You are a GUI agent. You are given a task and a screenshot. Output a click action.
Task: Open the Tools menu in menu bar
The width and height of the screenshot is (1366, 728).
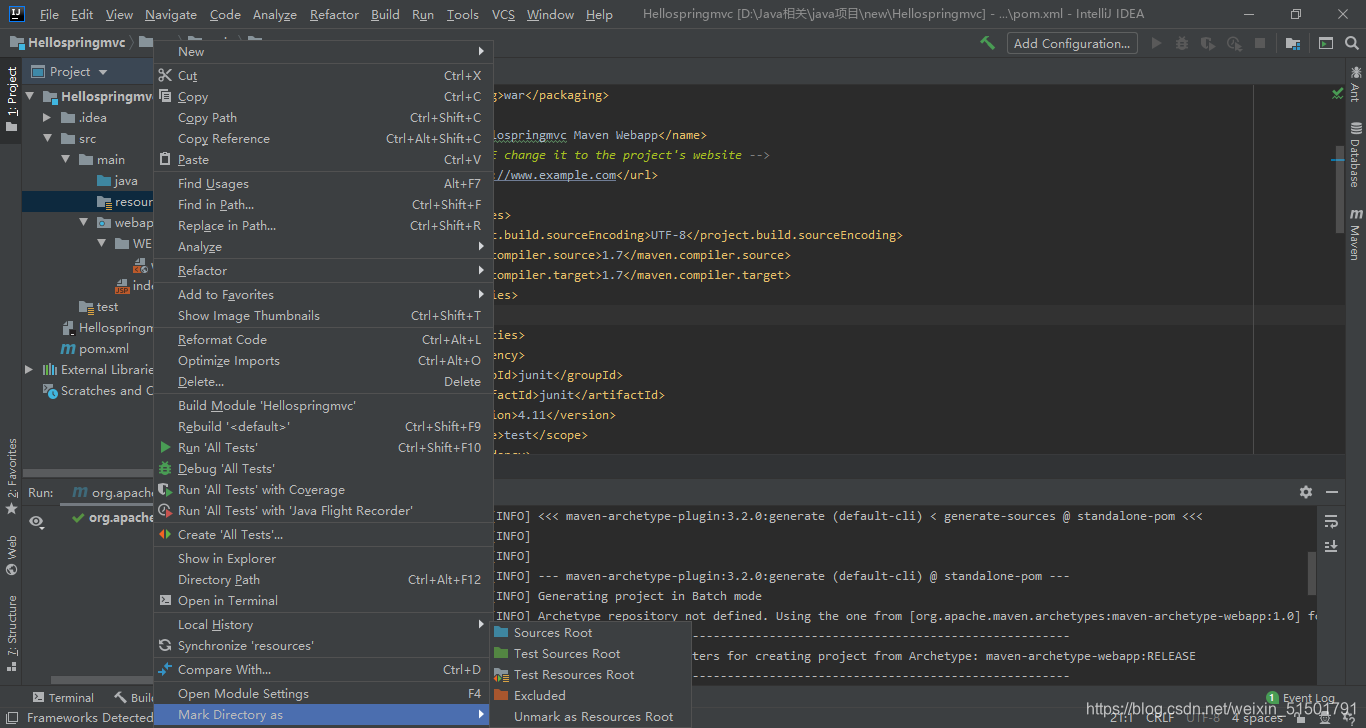[x=462, y=14]
